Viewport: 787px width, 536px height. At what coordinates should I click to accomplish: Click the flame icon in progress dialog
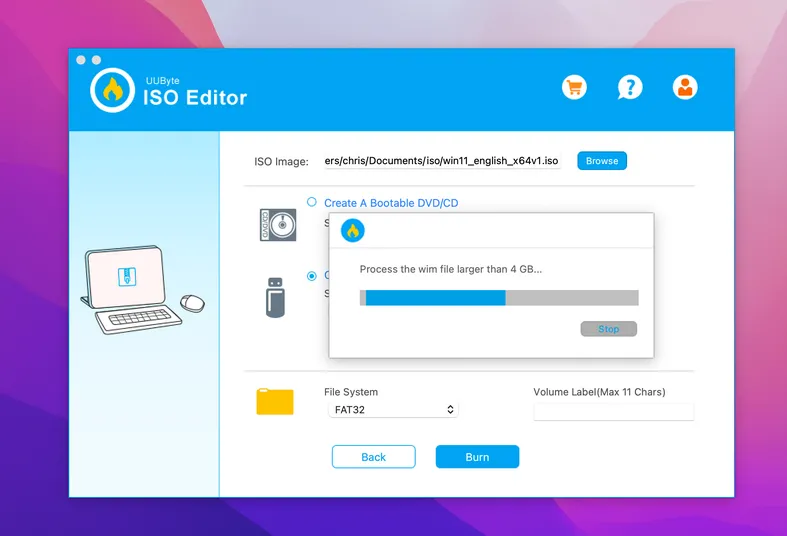(x=352, y=231)
